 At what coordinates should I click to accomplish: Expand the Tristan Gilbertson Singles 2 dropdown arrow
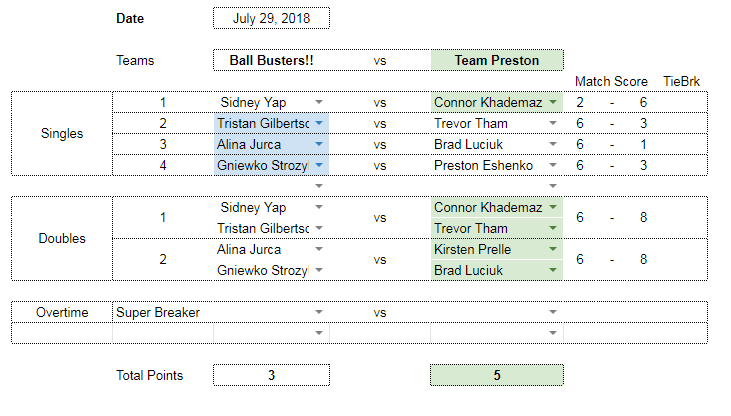[319, 123]
